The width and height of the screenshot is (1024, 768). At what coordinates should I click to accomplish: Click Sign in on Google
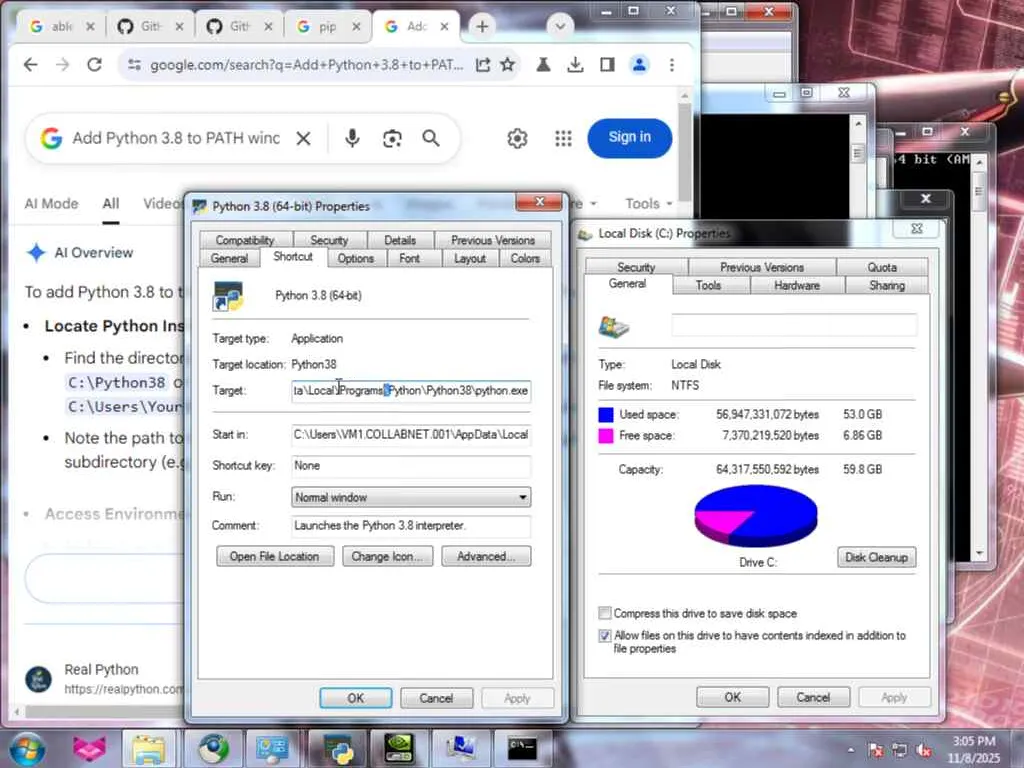pos(630,138)
